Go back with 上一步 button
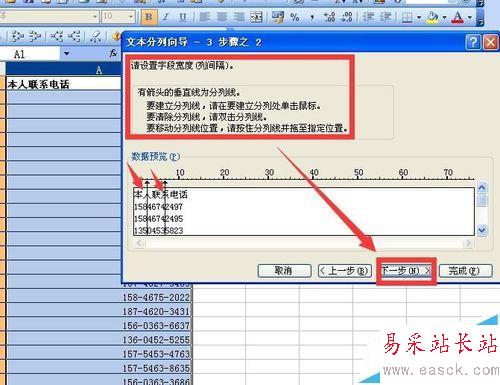The height and width of the screenshot is (385, 500). [x=345, y=271]
